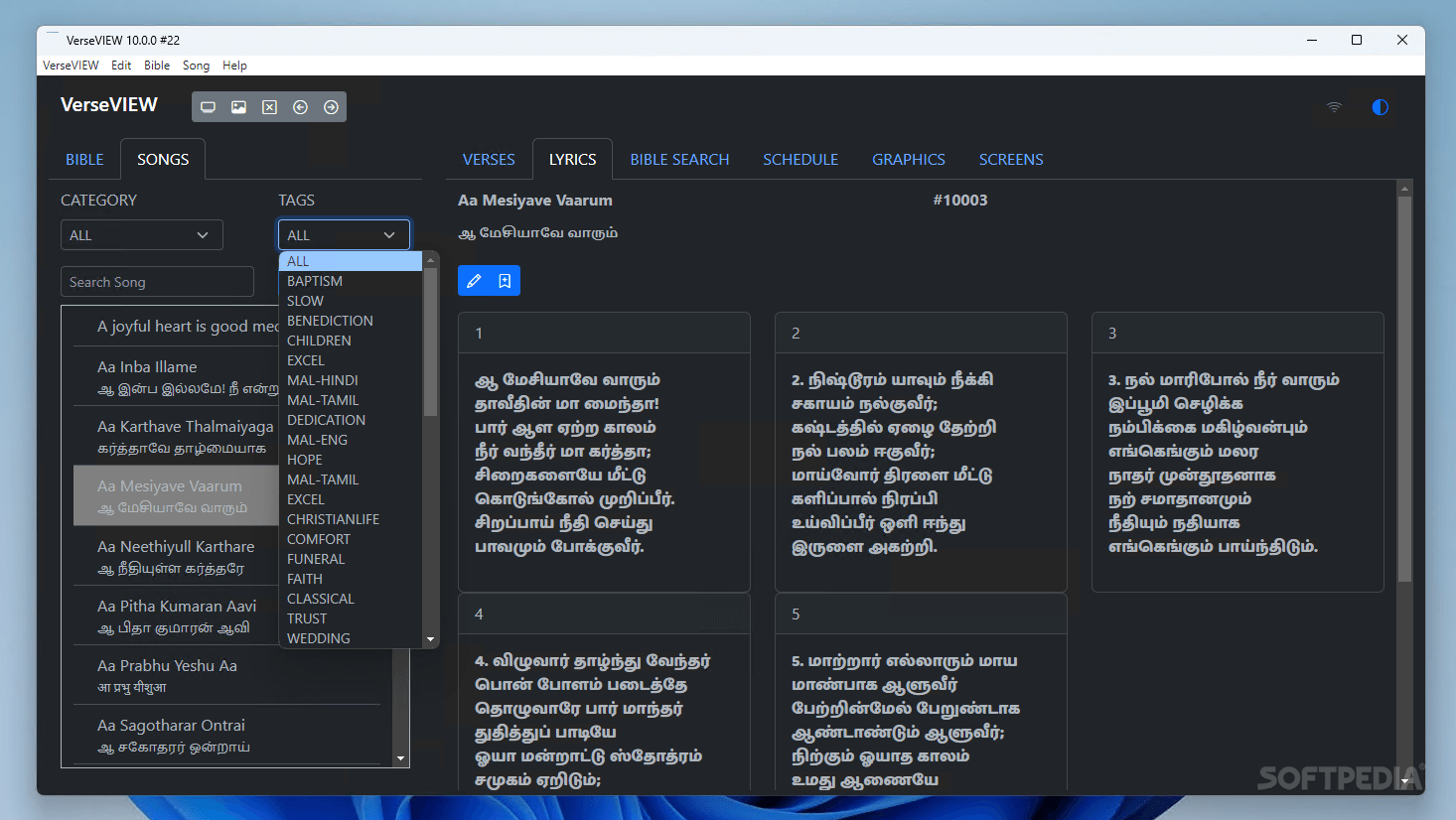Image resolution: width=1456 pixels, height=820 pixels.
Task: Click the present-to-screen monitor icon
Action: tap(208, 107)
